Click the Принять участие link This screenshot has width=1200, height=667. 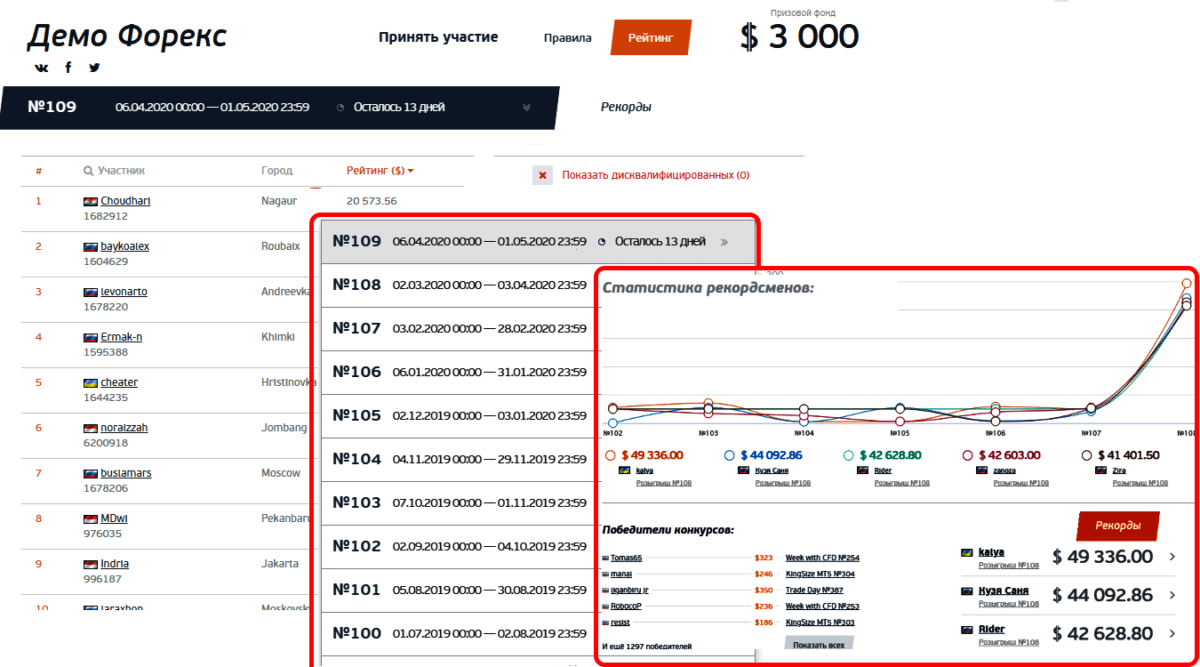(438, 38)
